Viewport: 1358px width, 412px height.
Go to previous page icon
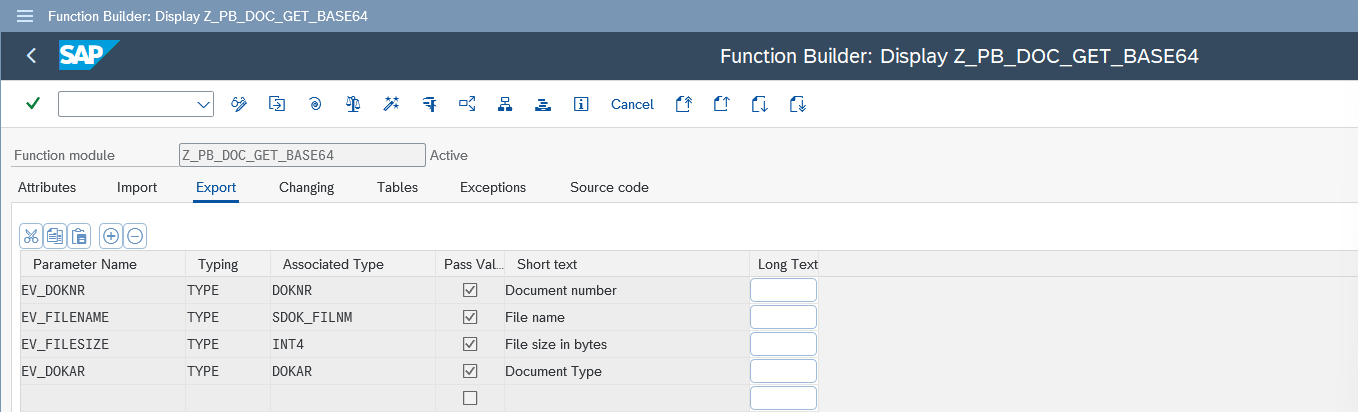pyautogui.click(x=721, y=104)
